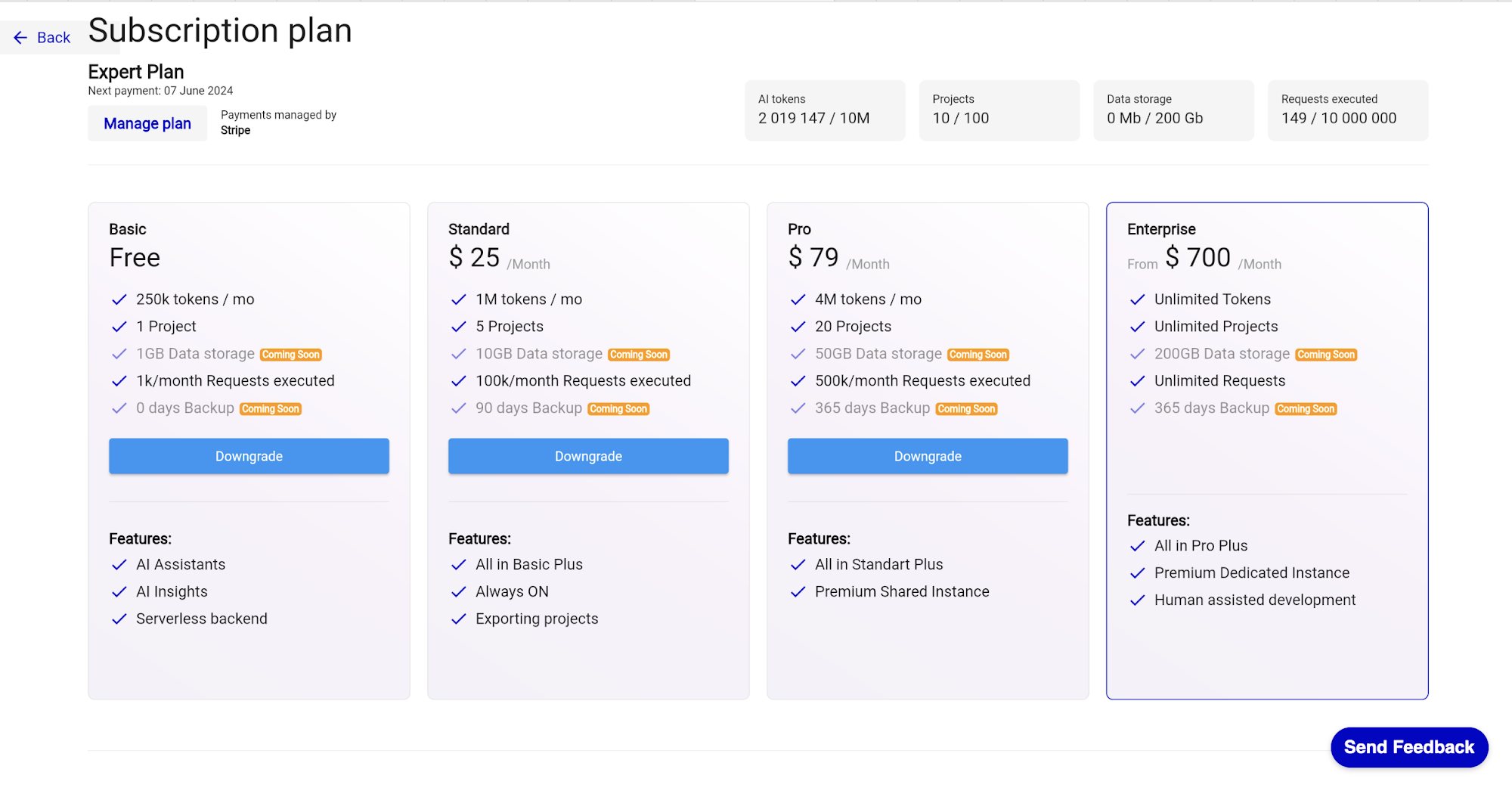This screenshot has width=1512, height=791.
Task: Click Coming Soon badge on 90 days Backup
Action: pyautogui.click(x=618, y=409)
